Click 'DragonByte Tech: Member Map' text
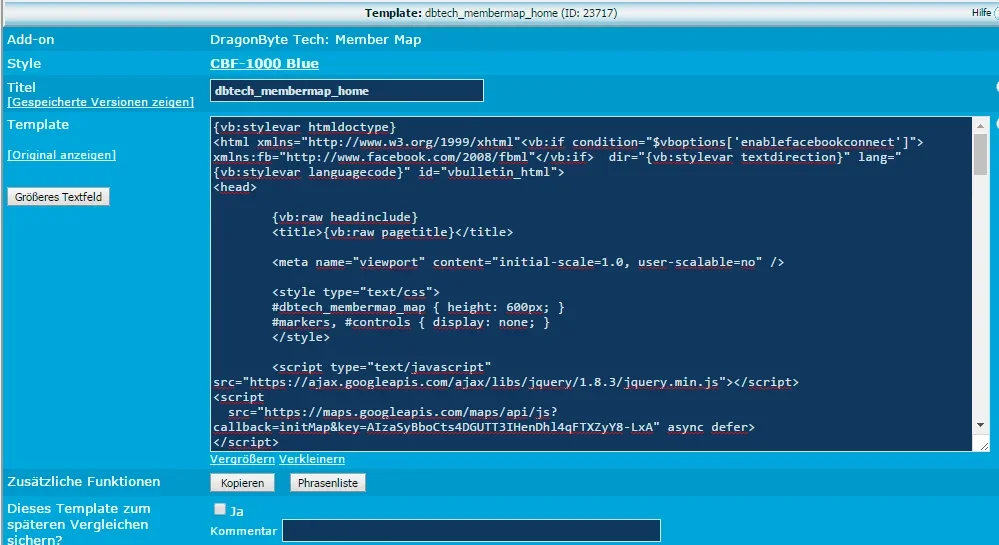 coord(315,40)
